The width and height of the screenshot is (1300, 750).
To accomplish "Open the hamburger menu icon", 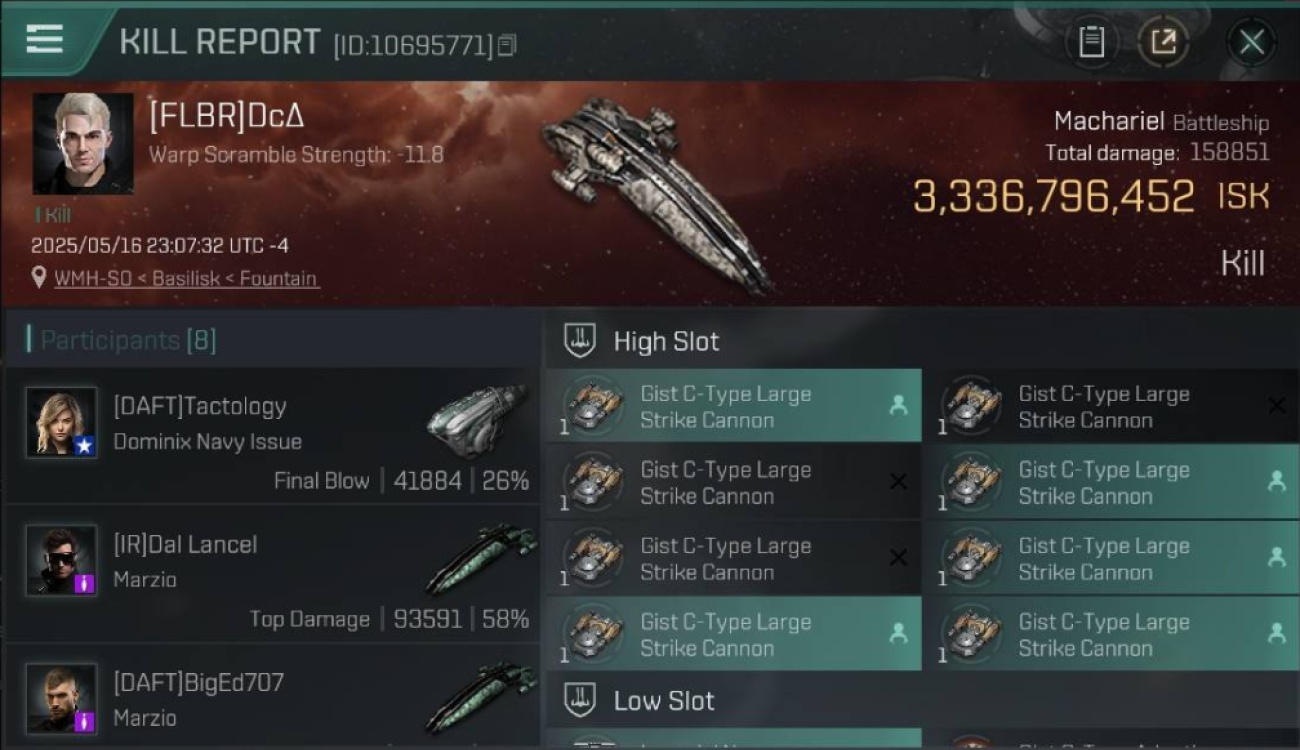I will tap(44, 39).
